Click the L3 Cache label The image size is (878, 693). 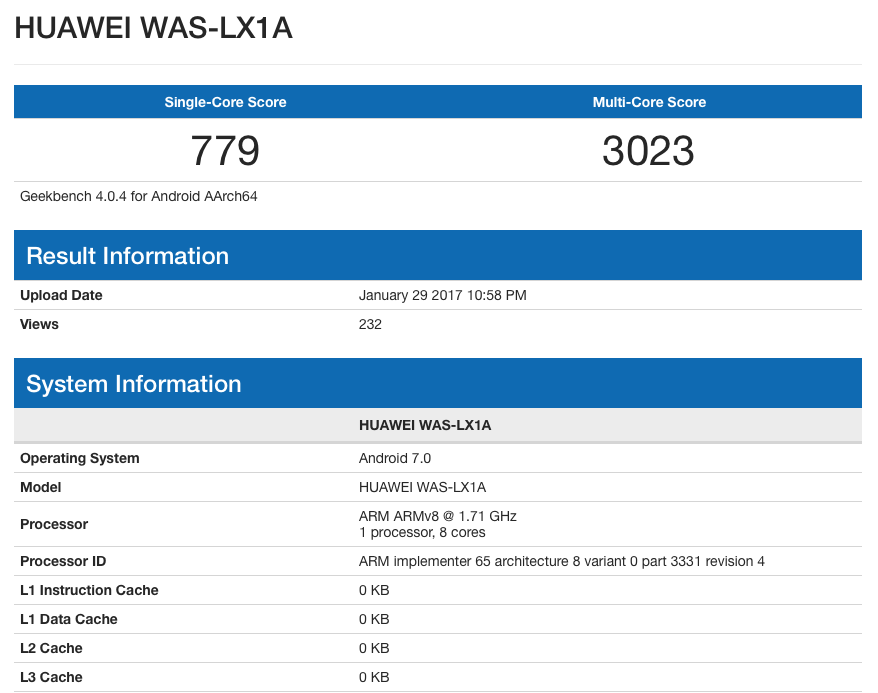51,677
